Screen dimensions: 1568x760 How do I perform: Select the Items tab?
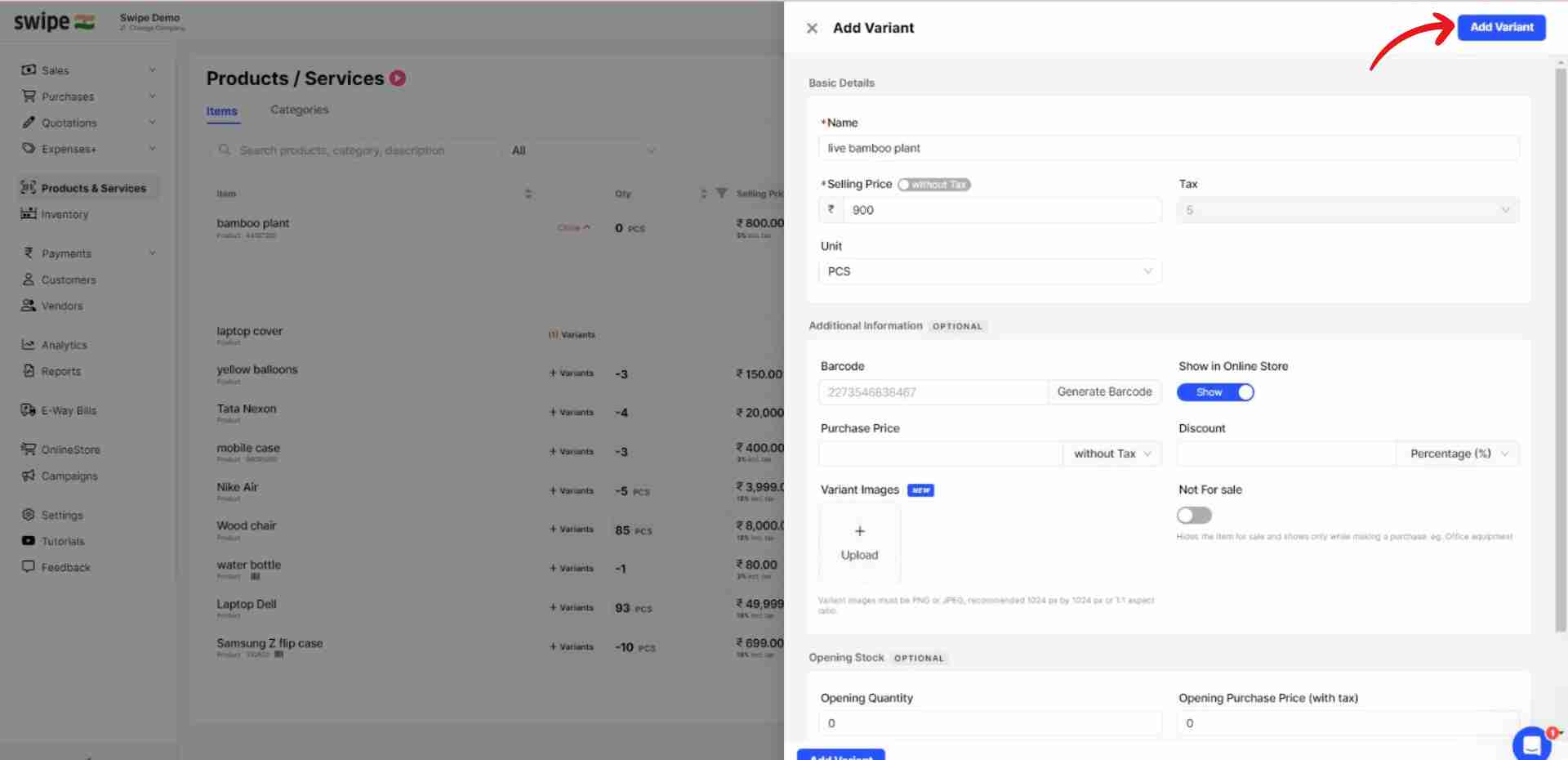click(222, 111)
